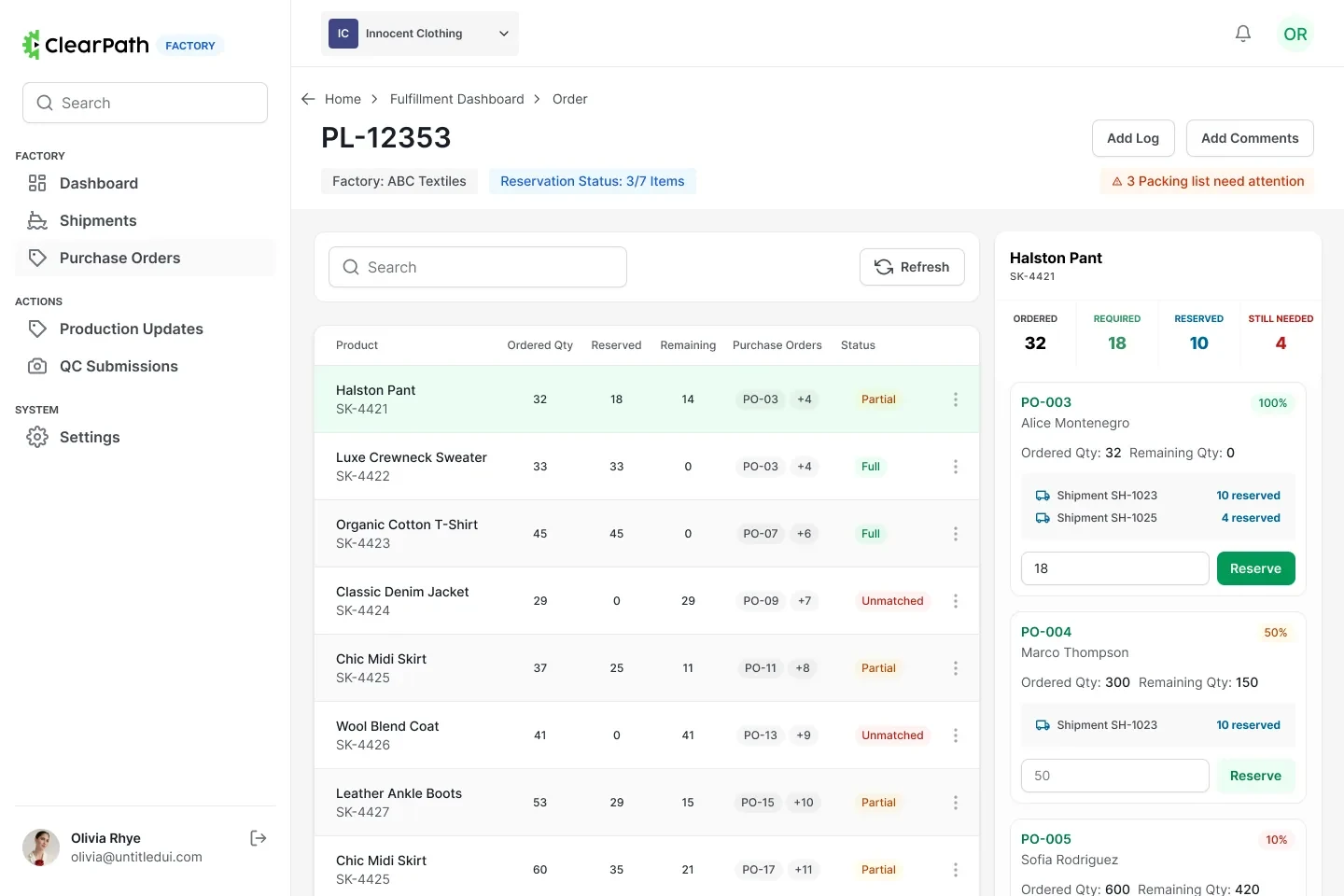The image size is (1344, 896).
Task: Click the Add Log button
Action: [x=1133, y=138]
